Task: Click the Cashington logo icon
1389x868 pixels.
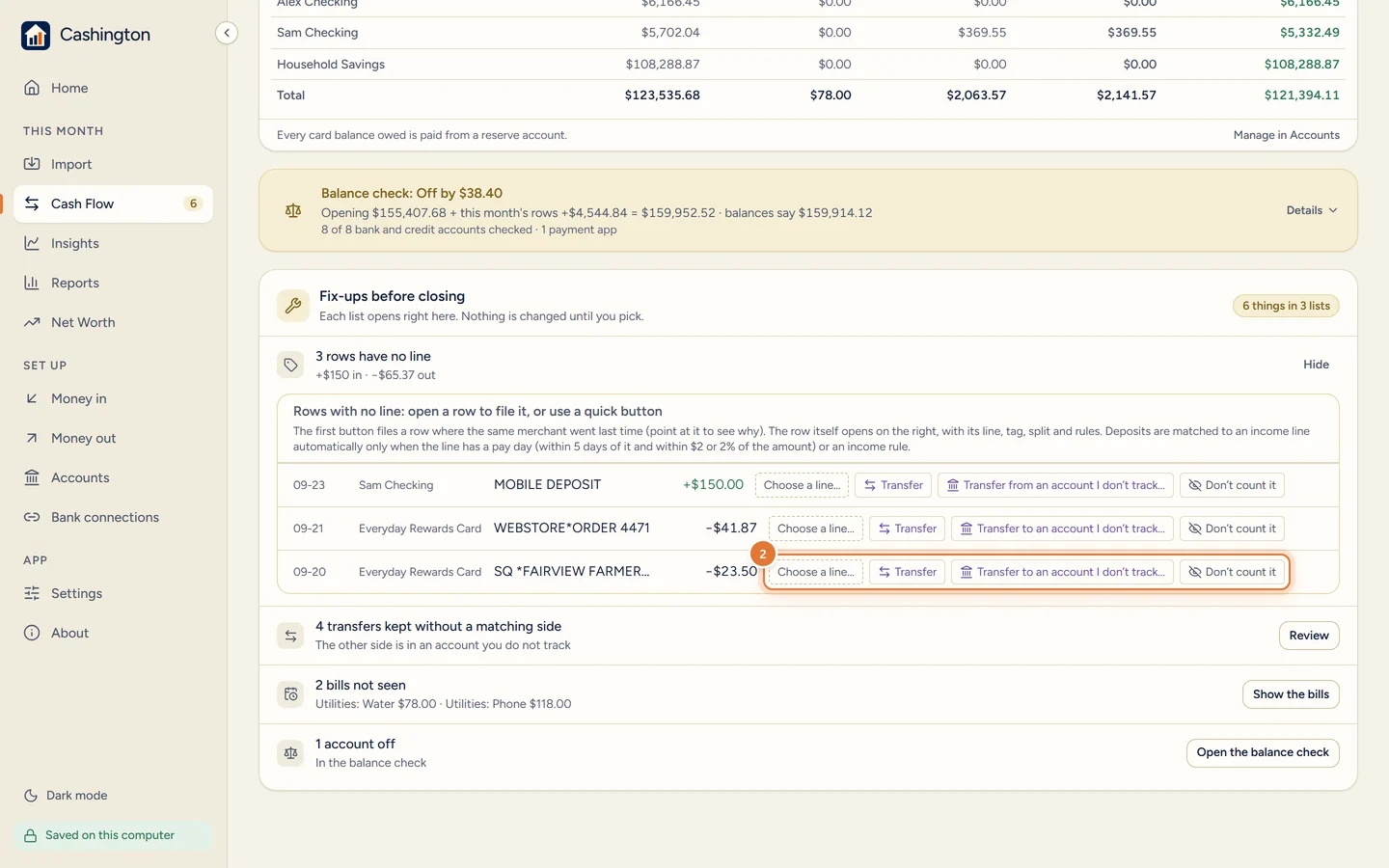Action: (36, 36)
